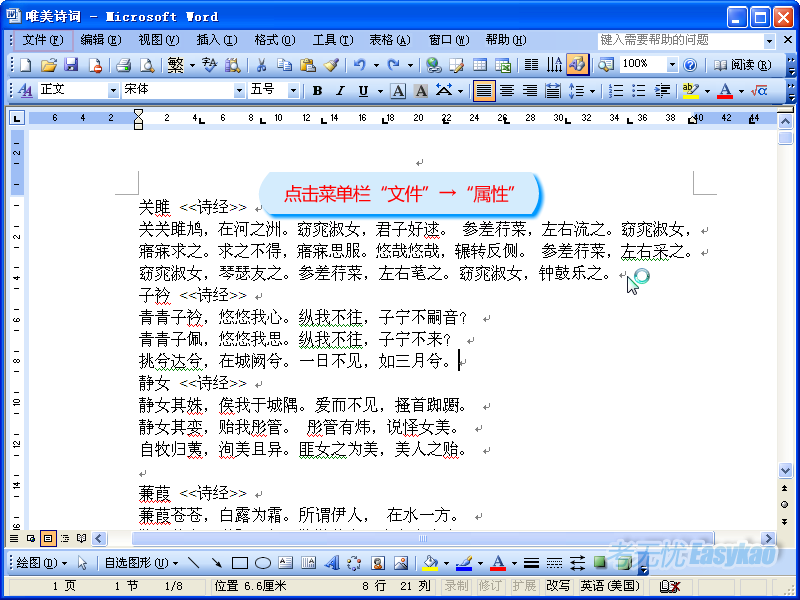Expand the underline style arrow

coord(380,91)
